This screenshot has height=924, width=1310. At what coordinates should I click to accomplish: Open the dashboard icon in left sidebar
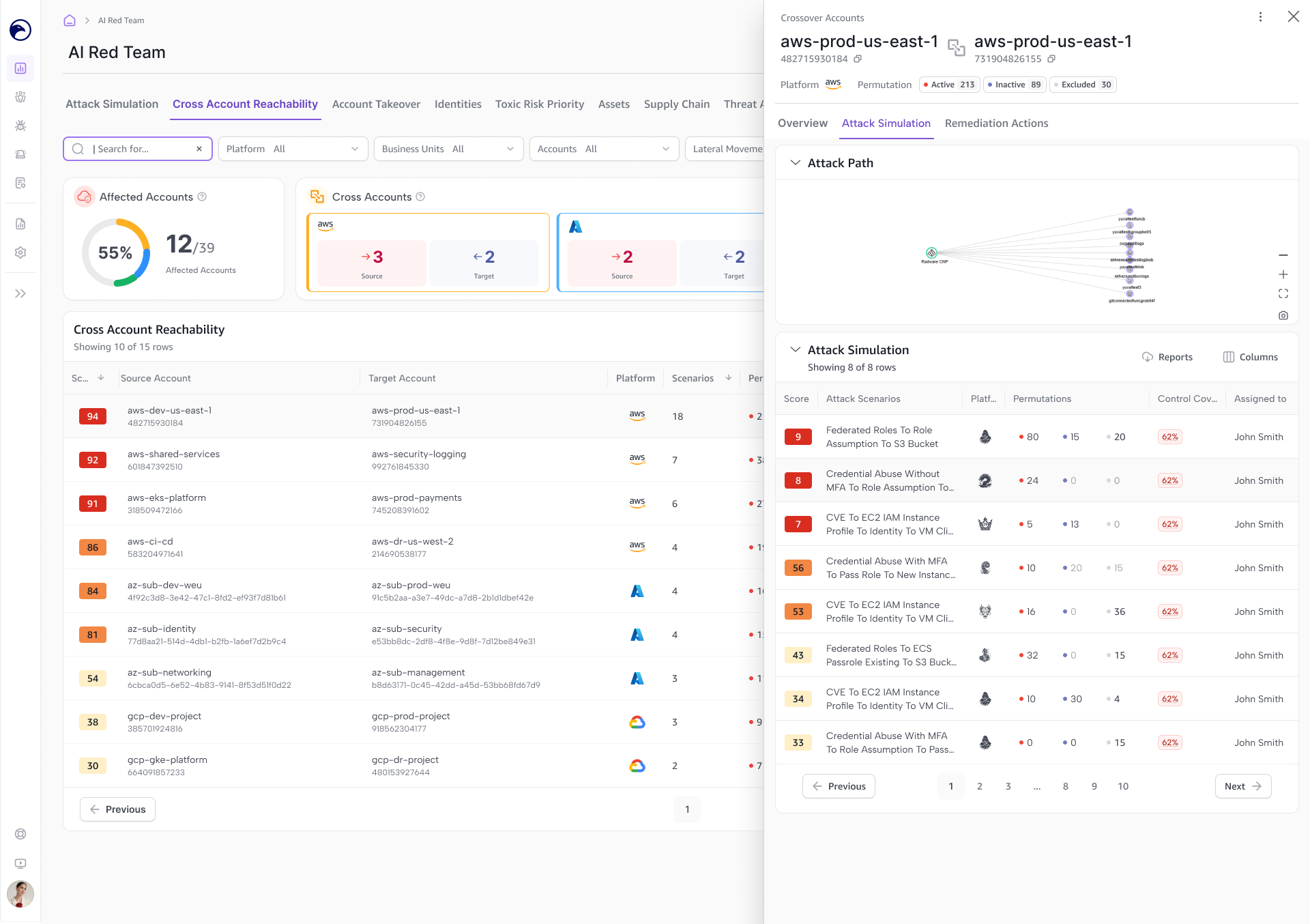pyautogui.click(x=20, y=68)
